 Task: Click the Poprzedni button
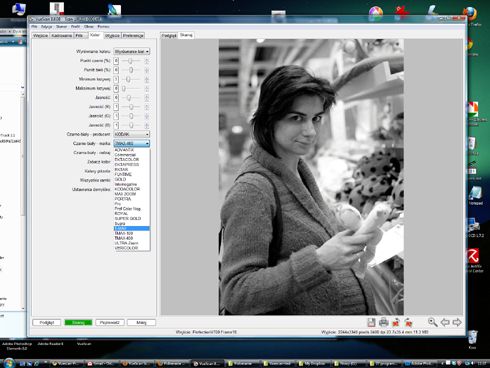110,323
